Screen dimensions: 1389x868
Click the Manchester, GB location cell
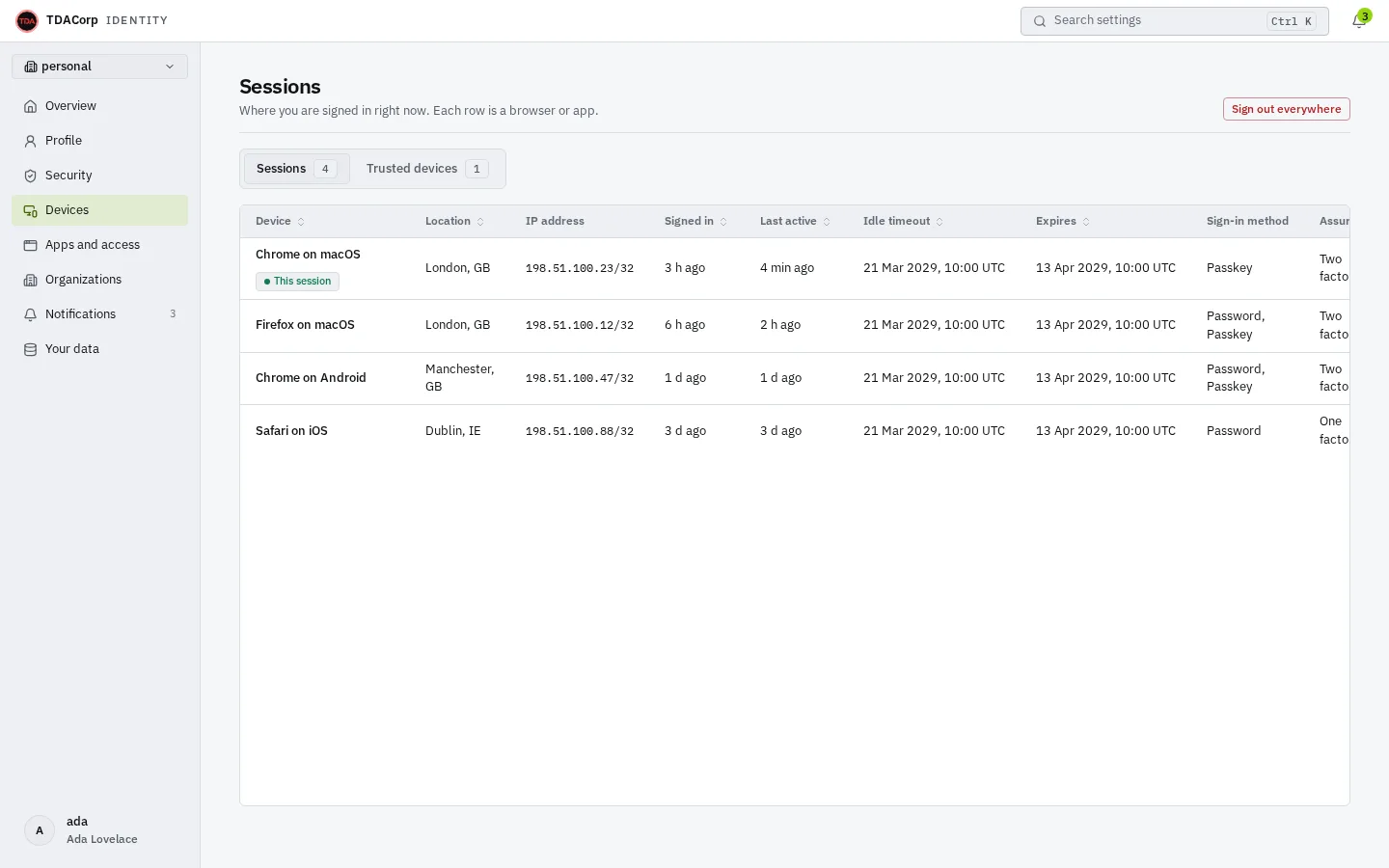pos(459,378)
